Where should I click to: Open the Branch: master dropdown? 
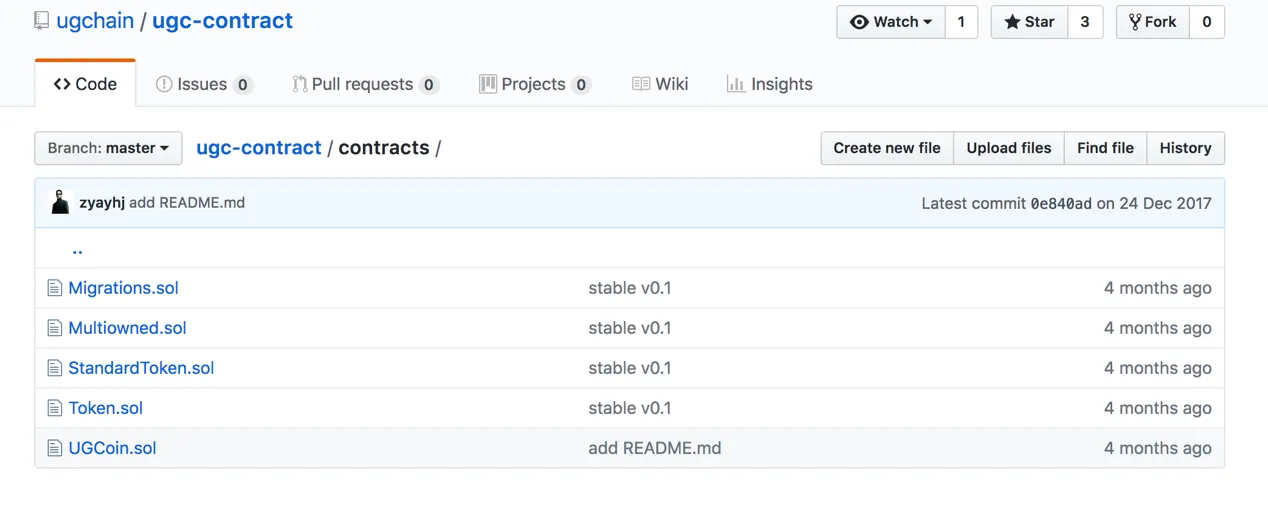click(108, 148)
